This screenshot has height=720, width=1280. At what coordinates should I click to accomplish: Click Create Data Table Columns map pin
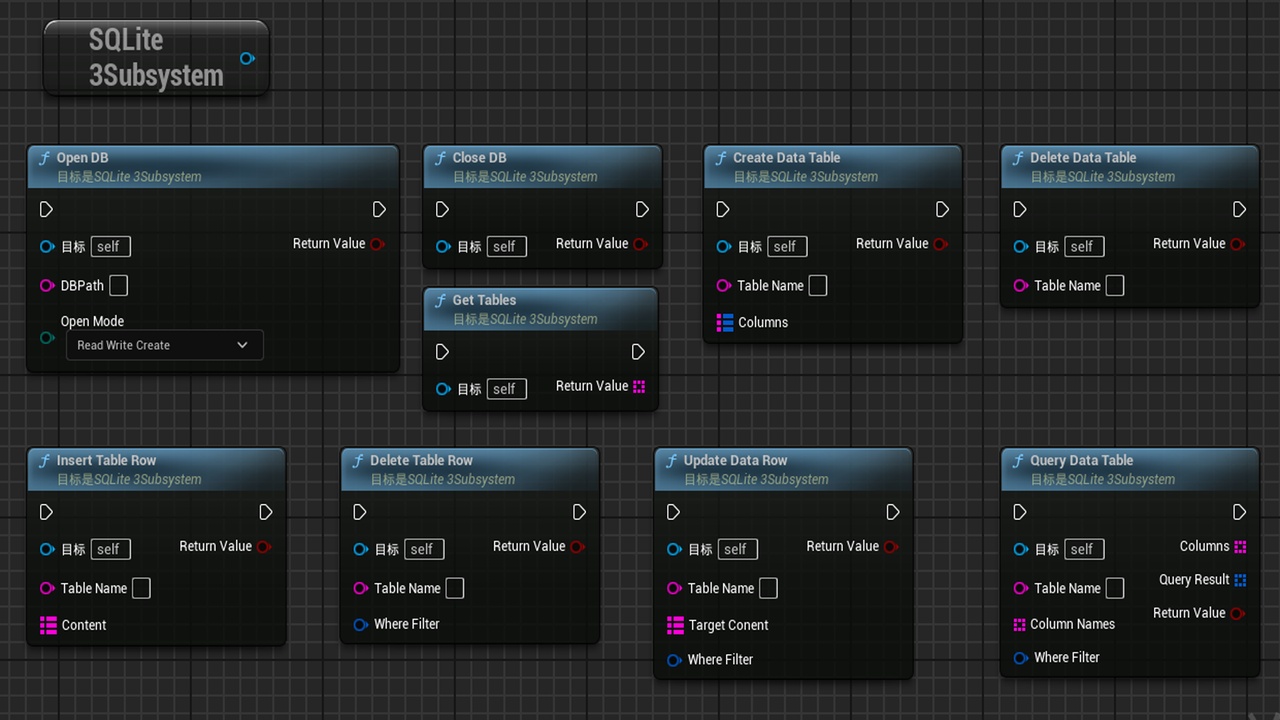pos(725,322)
